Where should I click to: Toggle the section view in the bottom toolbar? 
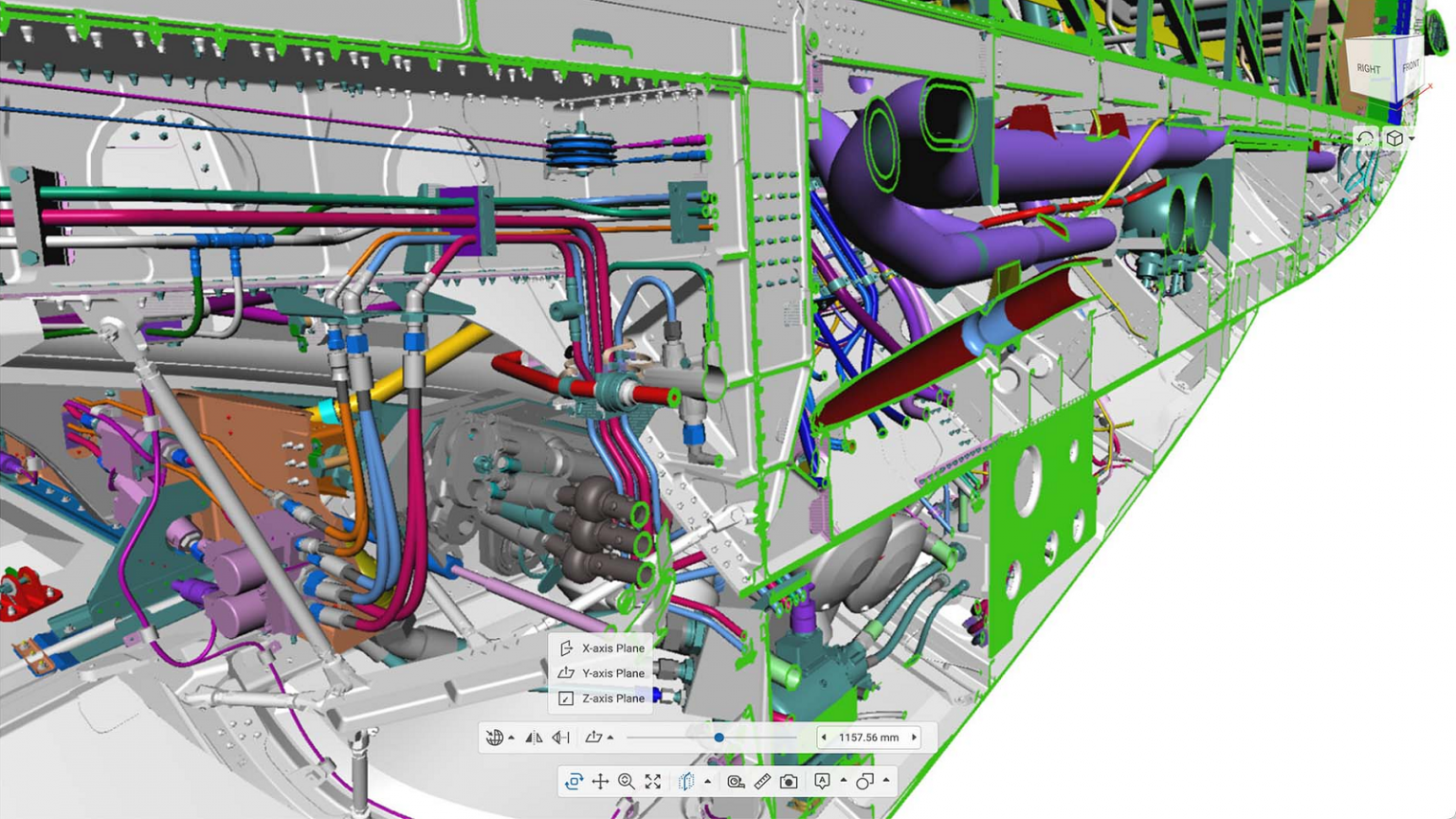tap(688, 781)
